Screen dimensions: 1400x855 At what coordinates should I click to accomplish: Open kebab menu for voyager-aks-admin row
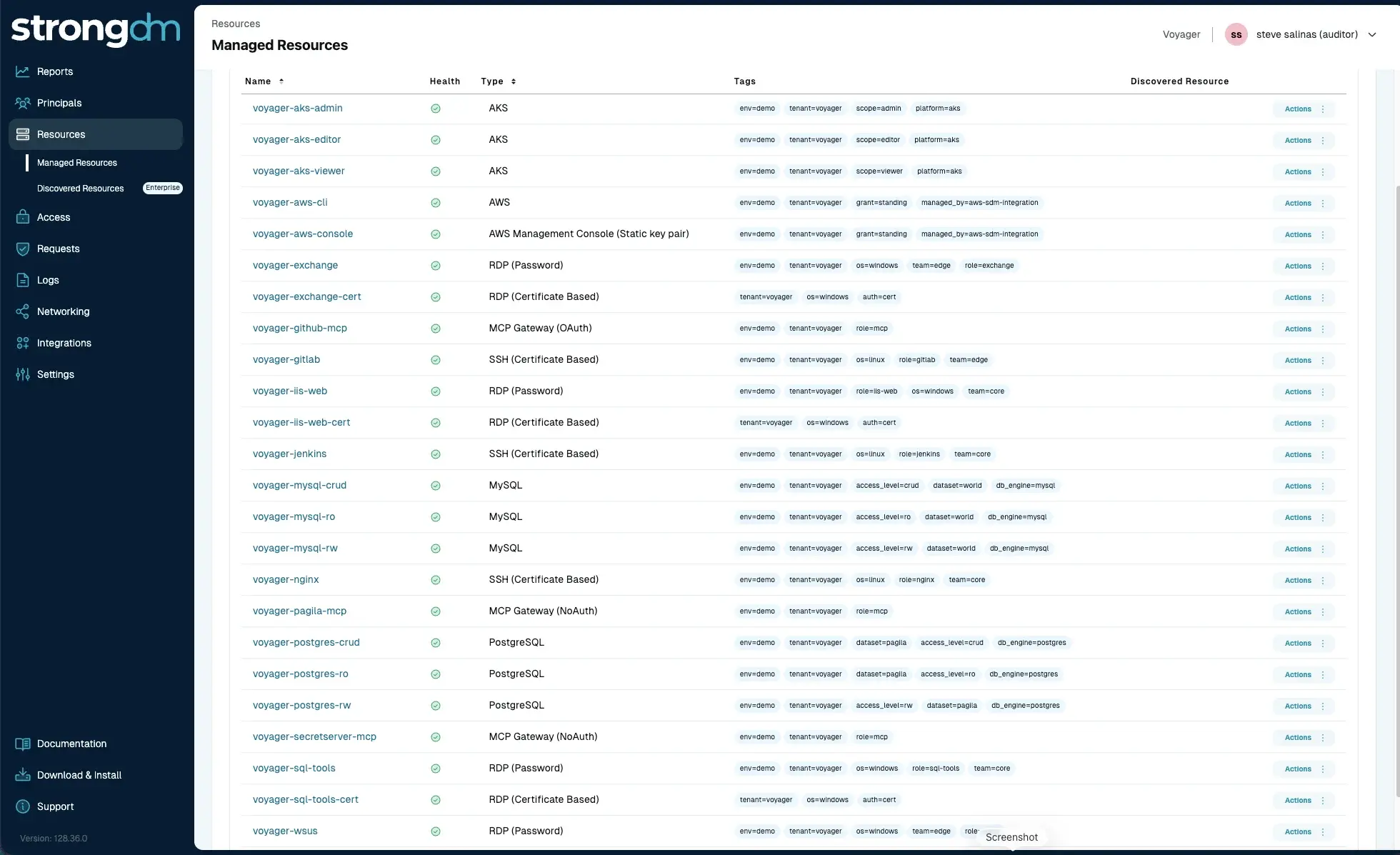pyautogui.click(x=1323, y=109)
